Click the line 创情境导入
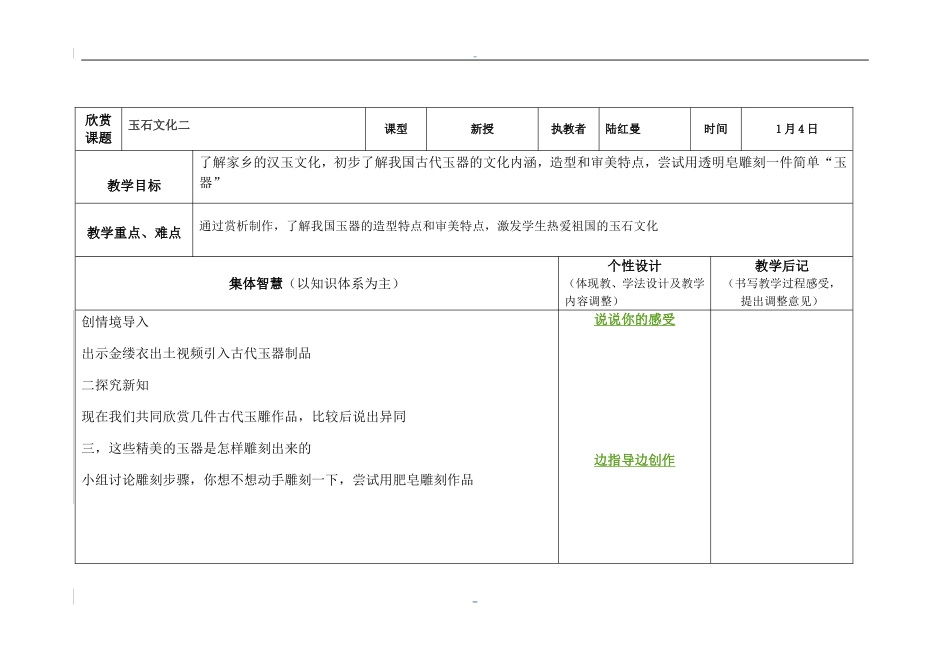The image size is (950, 672). point(115,322)
